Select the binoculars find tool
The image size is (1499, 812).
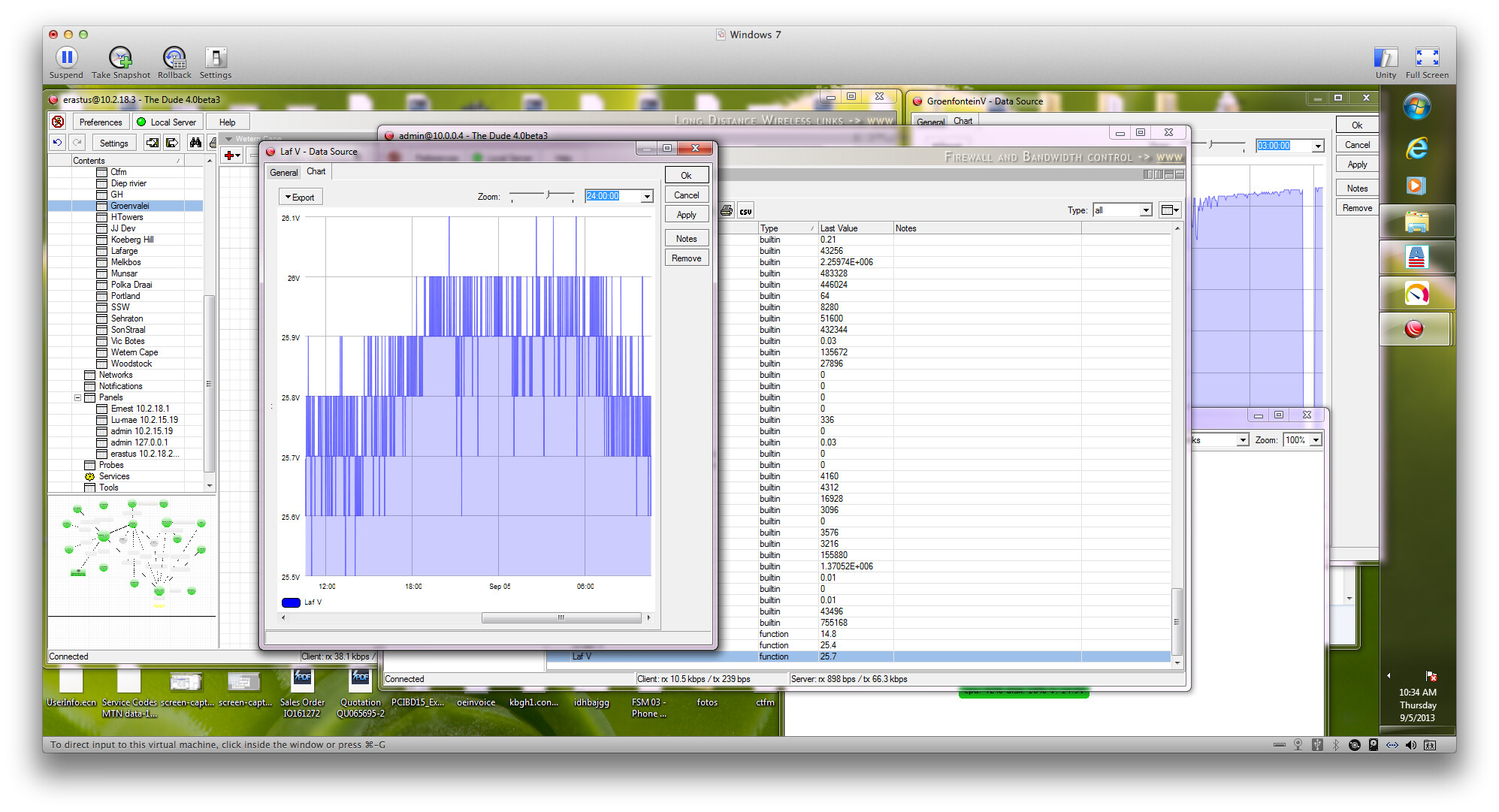click(195, 143)
